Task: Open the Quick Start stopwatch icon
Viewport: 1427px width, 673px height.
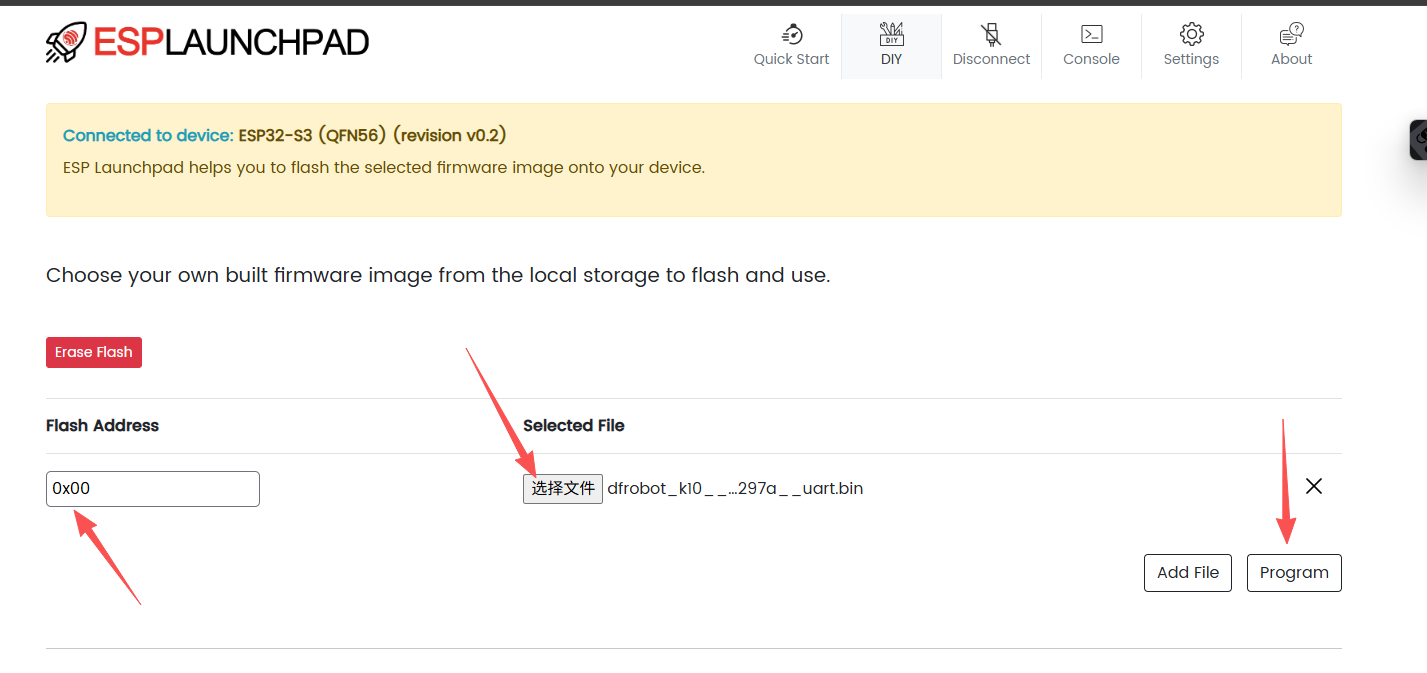Action: click(792, 34)
